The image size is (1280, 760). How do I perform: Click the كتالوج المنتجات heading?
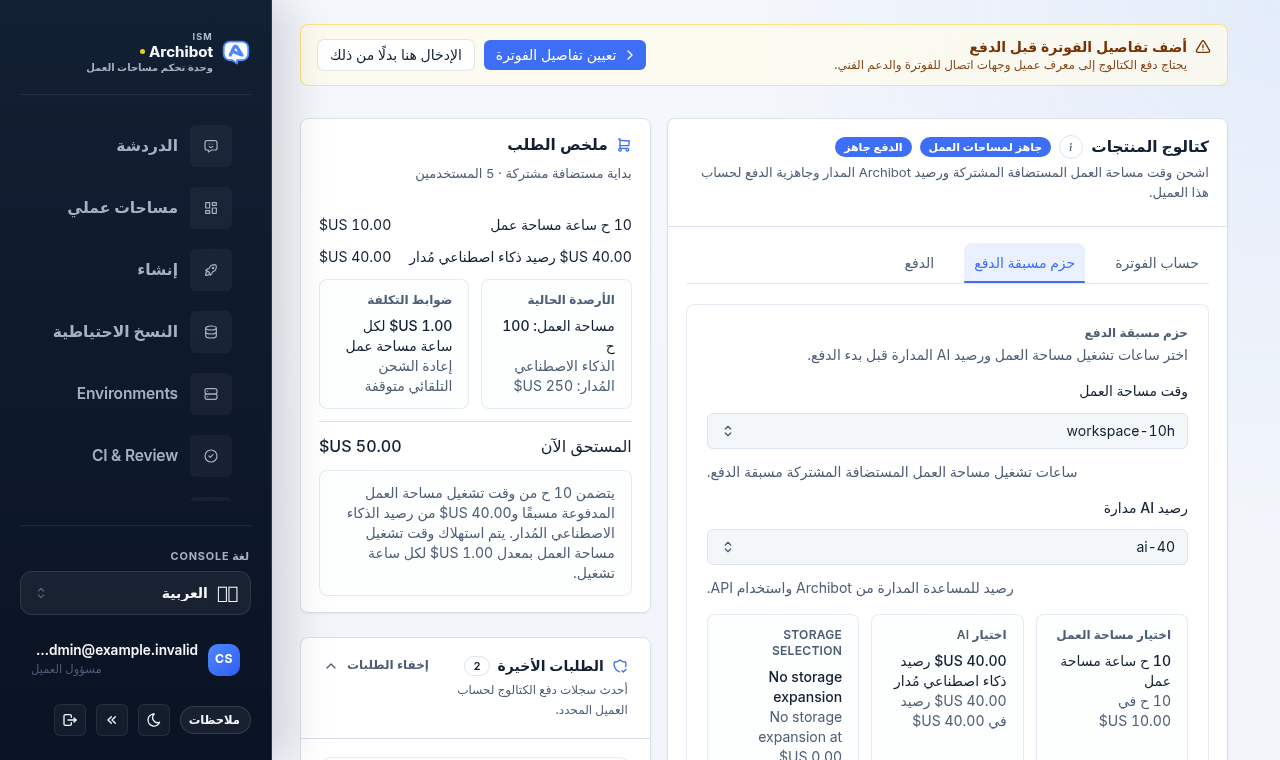point(1149,147)
